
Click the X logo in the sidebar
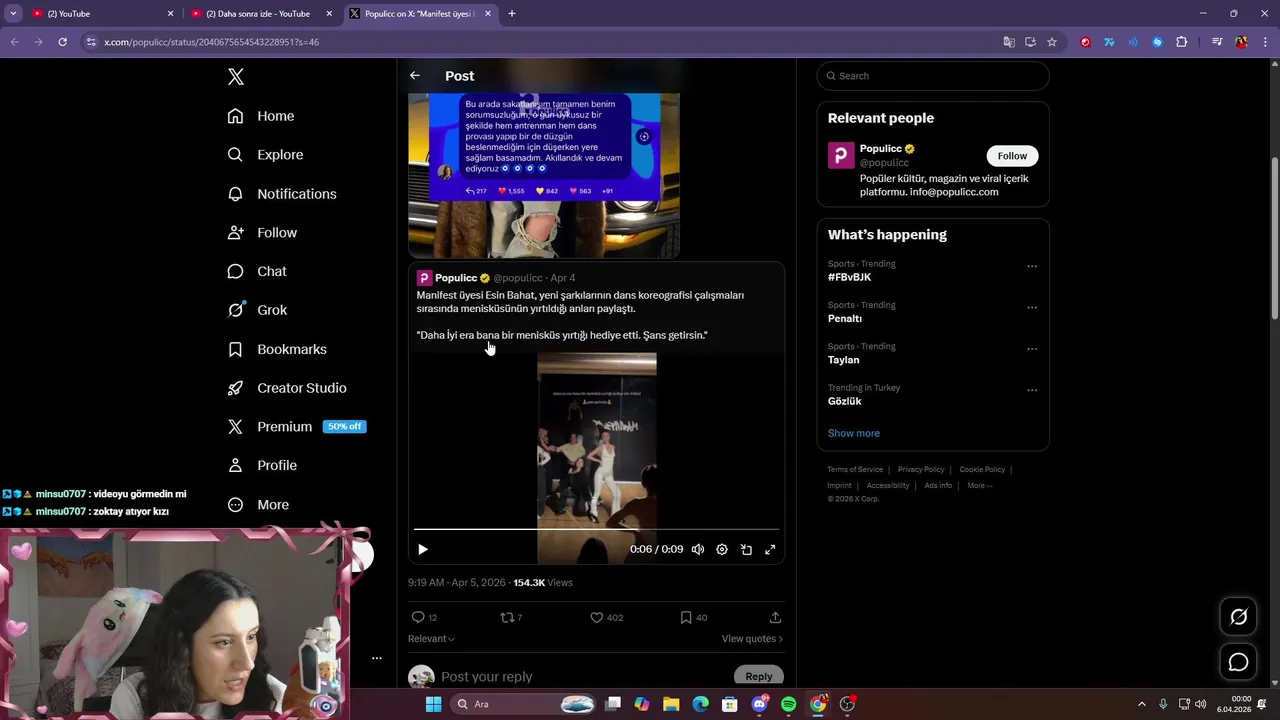click(236, 77)
